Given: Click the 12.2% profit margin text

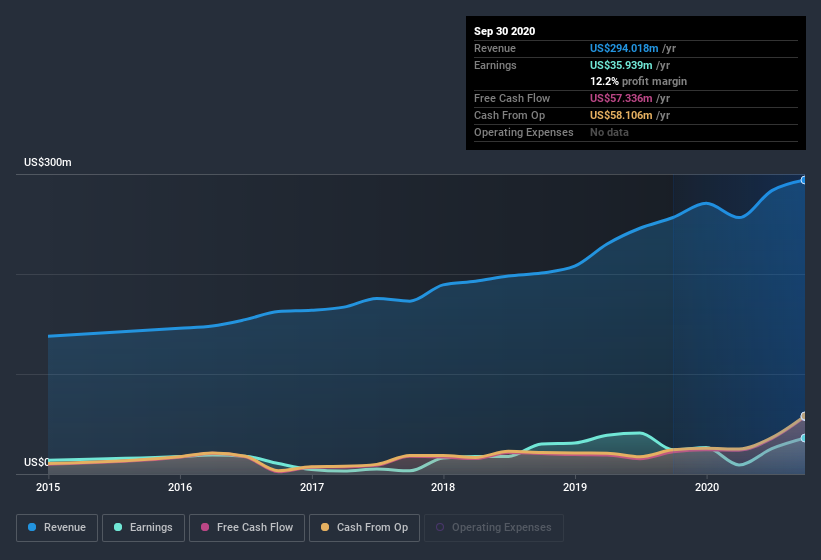Looking at the screenshot, I should (x=638, y=81).
